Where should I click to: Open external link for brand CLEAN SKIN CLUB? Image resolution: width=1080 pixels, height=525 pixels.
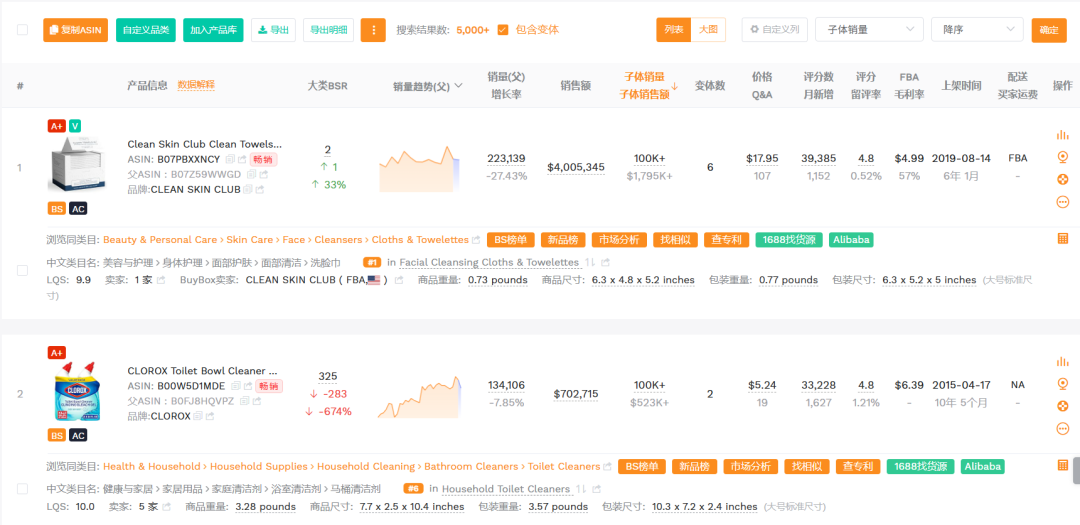coord(260,189)
